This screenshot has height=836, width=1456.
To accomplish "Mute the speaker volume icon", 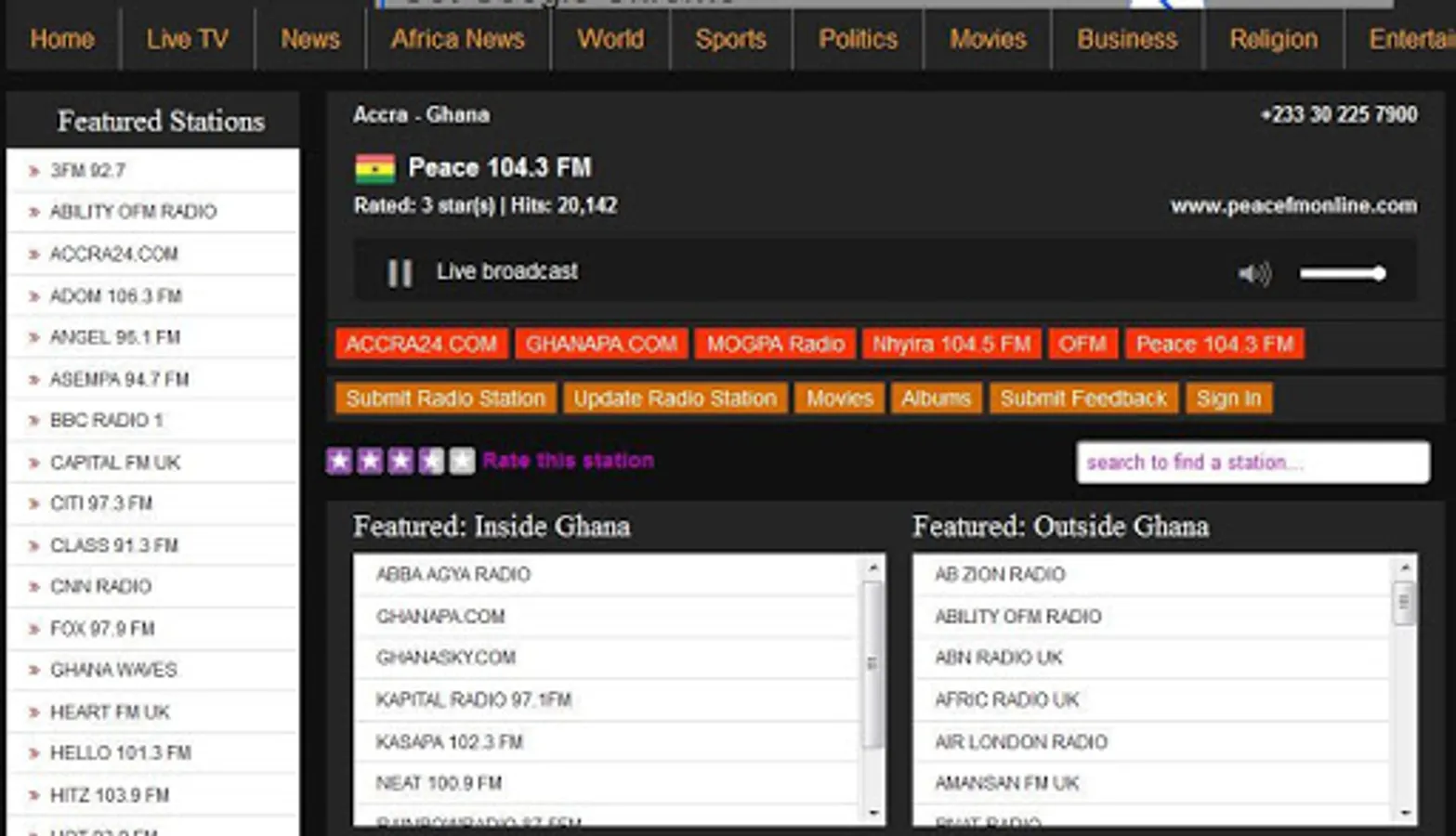I will point(1253,273).
